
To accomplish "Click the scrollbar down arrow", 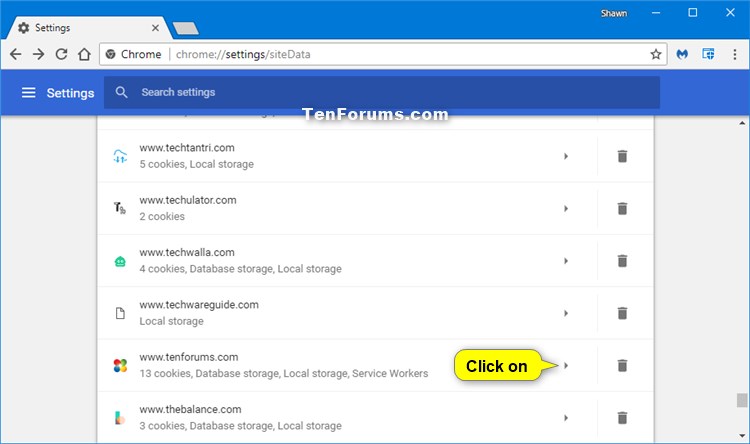I will 741,436.
